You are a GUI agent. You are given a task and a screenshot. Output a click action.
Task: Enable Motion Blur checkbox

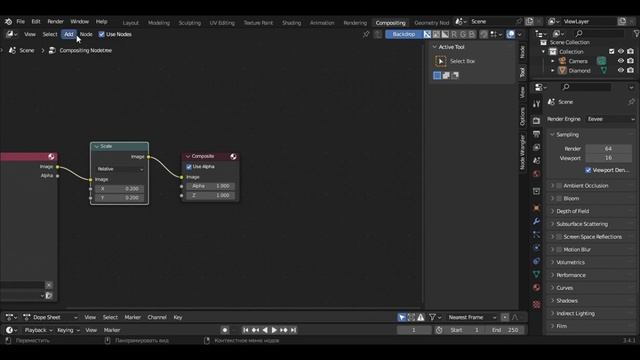[x=559, y=249]
